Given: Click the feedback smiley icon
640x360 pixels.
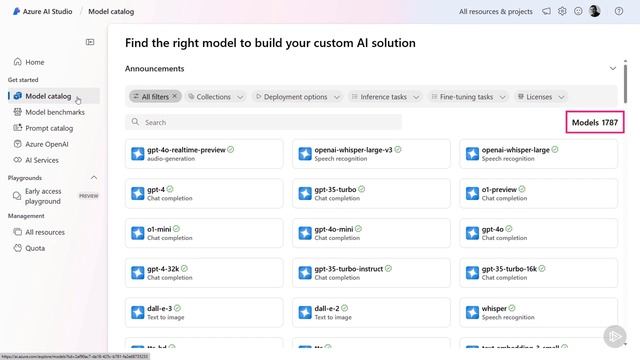Looking at the screenshot, I should pyautogui.click(x=578, y=11).
